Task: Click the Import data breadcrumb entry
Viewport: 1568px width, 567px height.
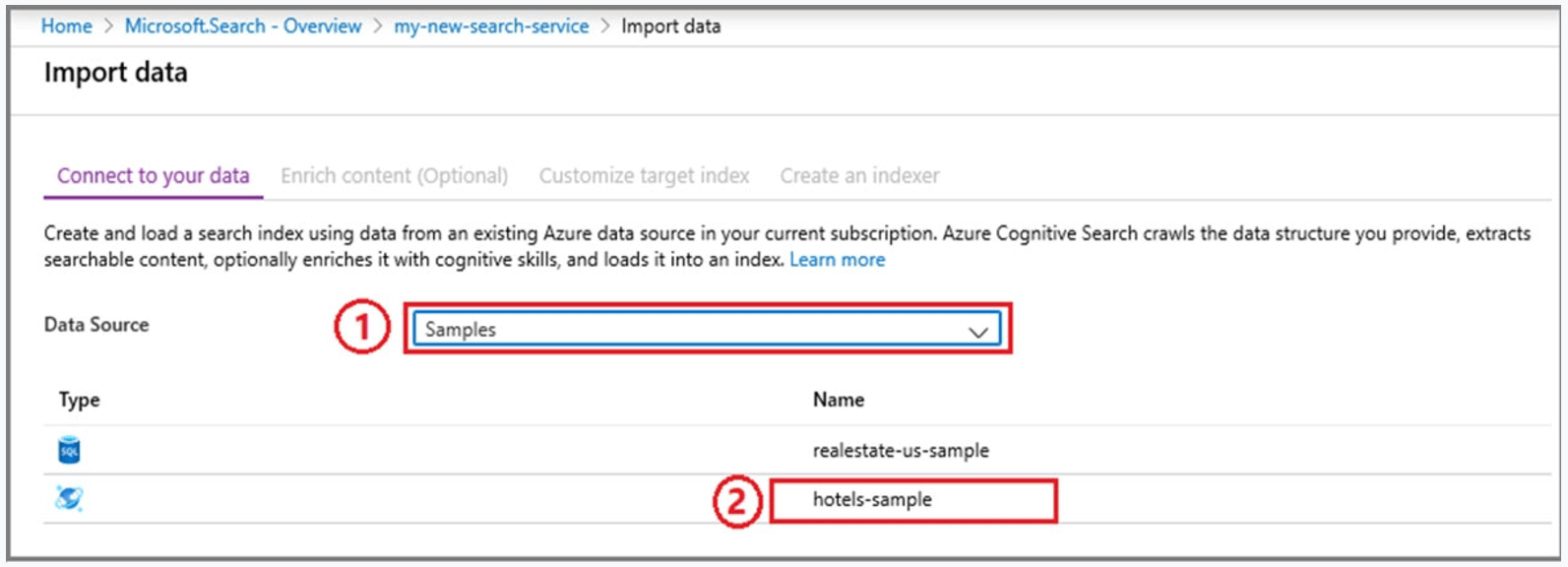Action: (670, 27)
